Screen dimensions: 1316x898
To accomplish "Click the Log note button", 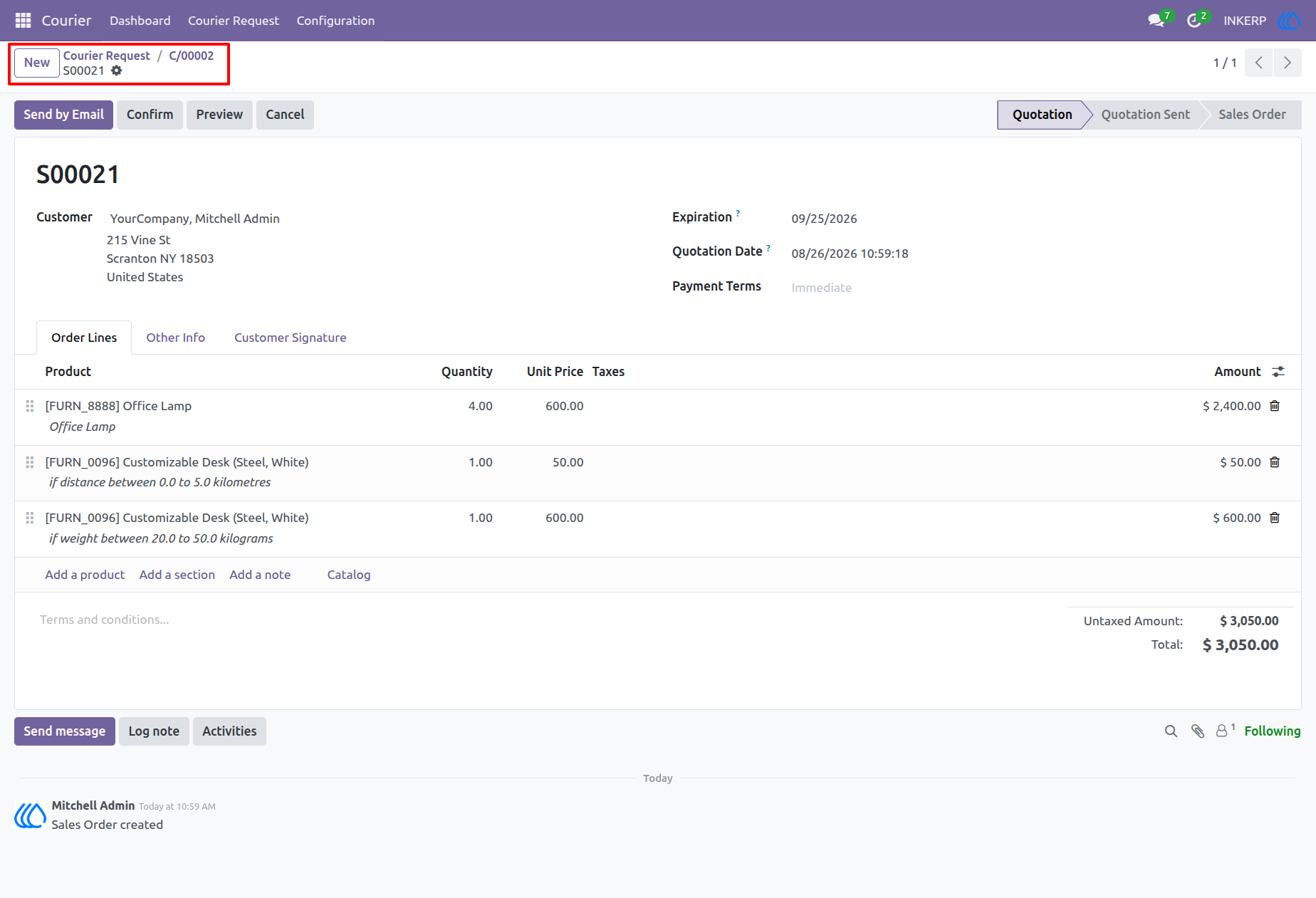I will pyautogui.click(x=154, y=731).
